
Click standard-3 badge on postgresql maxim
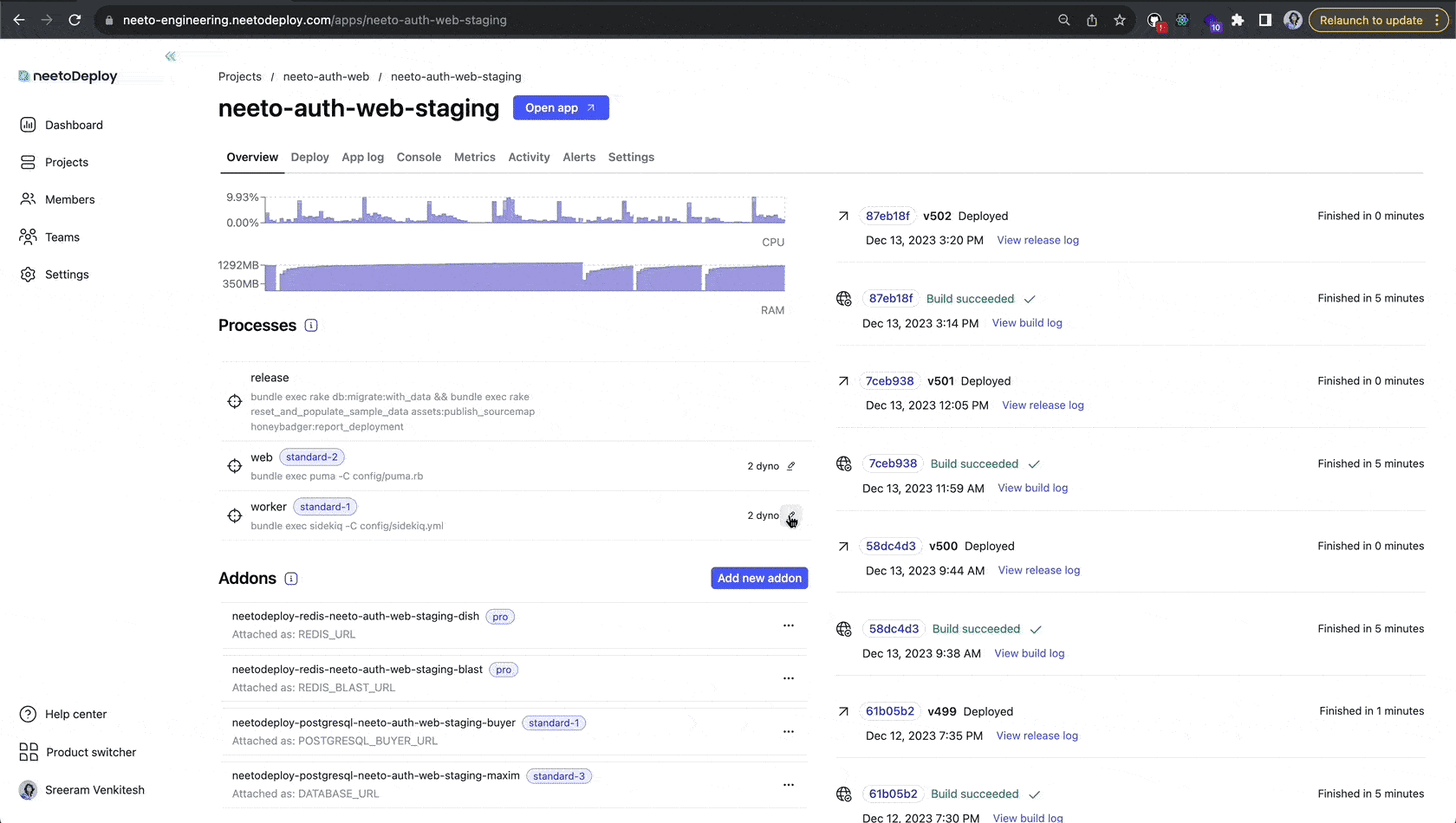559,776
